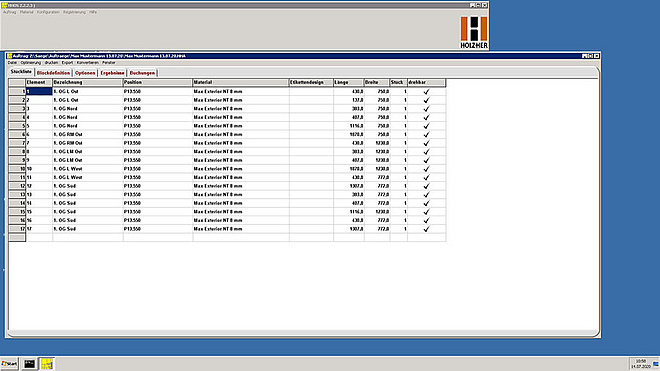Click the Holz-Her logo image

(474, 32)
